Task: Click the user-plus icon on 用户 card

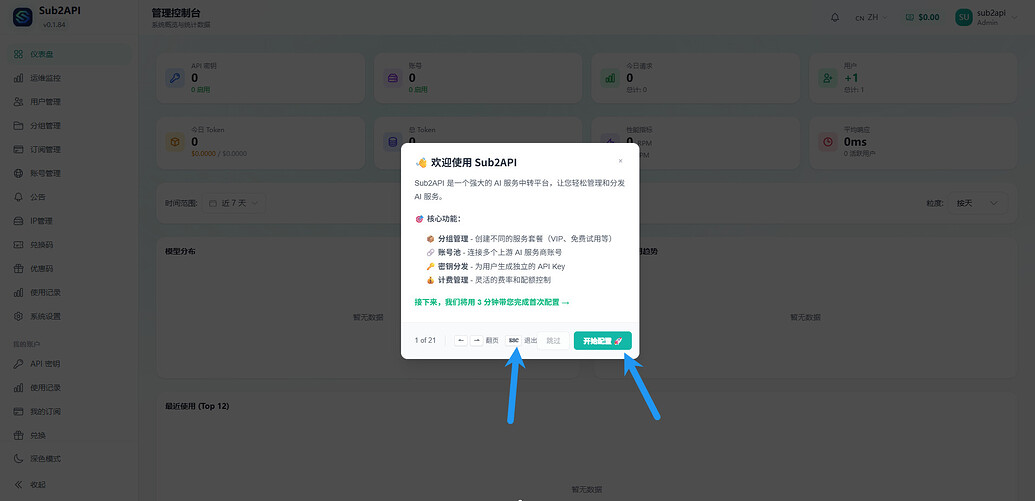Action: point(828,78)
